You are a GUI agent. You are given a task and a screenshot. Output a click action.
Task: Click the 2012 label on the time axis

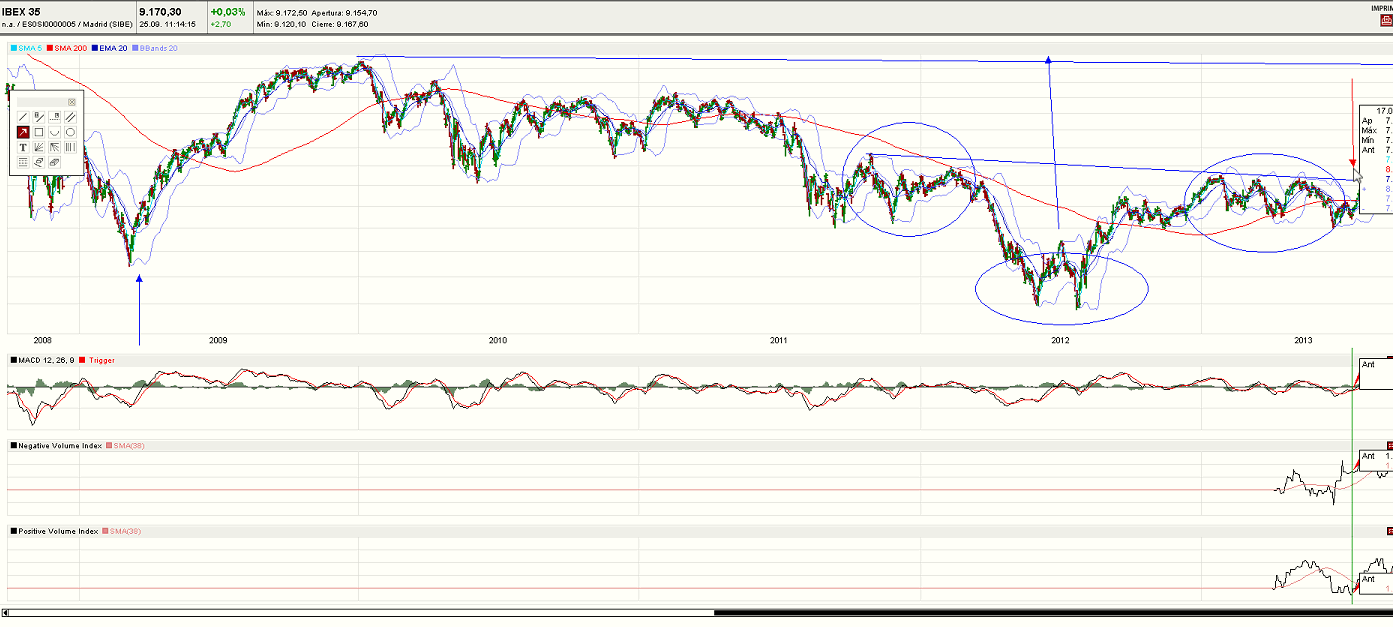click(1061, 340)
